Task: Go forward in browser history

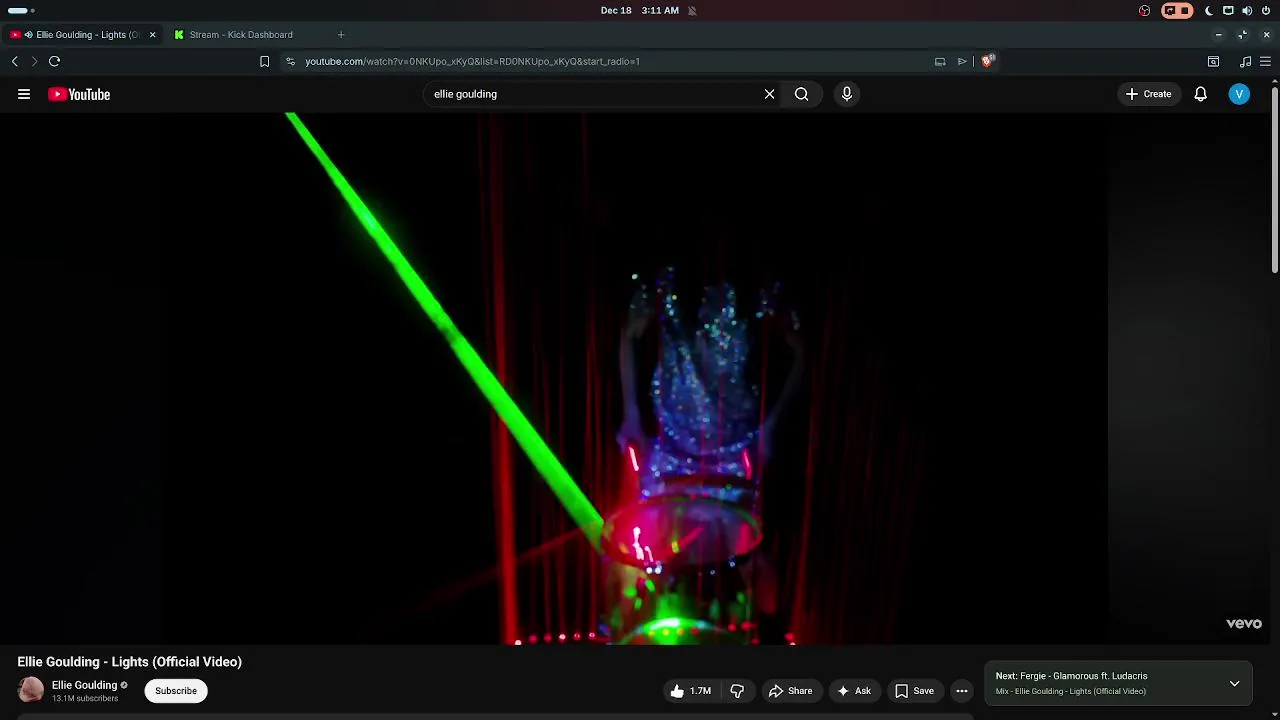Action: coord(34,61)
